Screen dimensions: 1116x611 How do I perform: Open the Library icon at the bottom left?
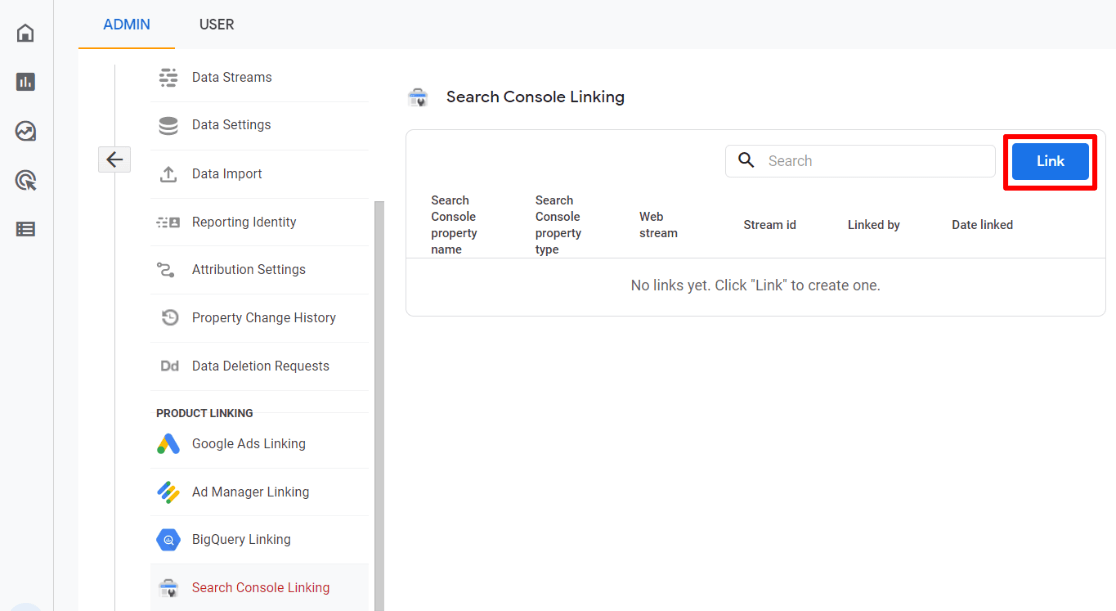24,229
